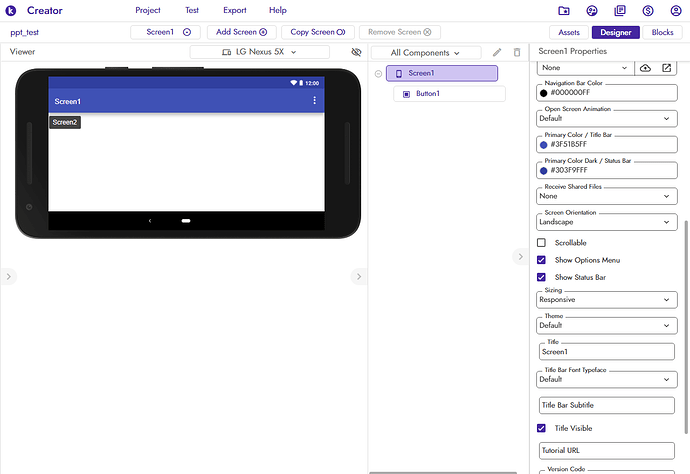Click the three-dot options menu in phone preview

click(314, 101)
